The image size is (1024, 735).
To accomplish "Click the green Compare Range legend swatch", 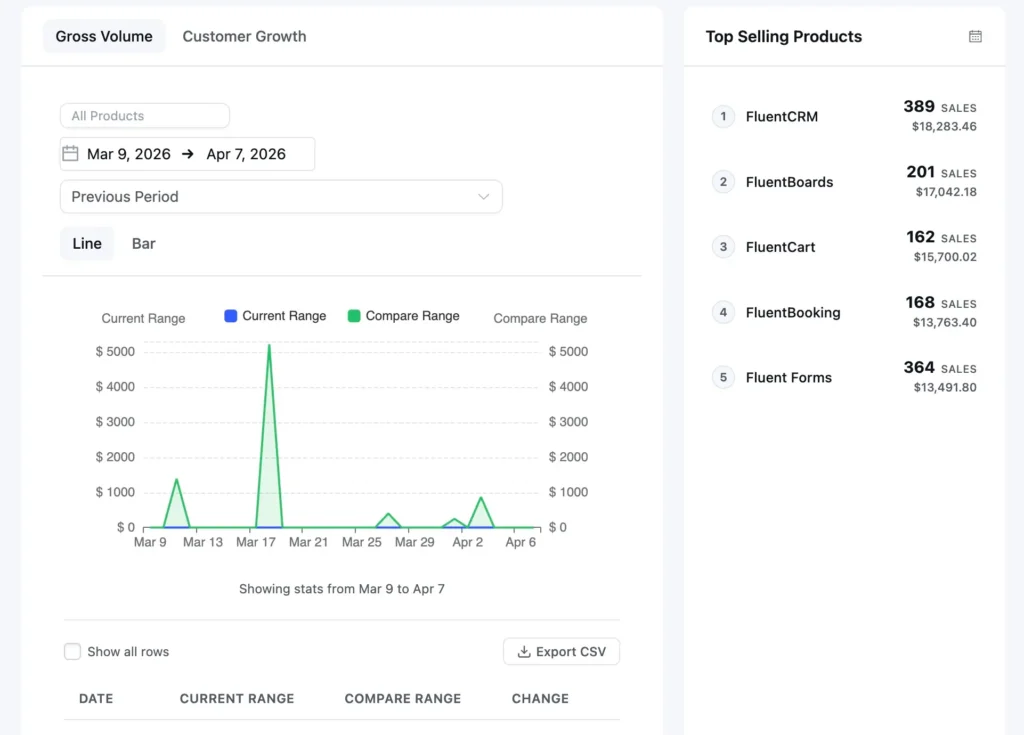I will [356, 316].
